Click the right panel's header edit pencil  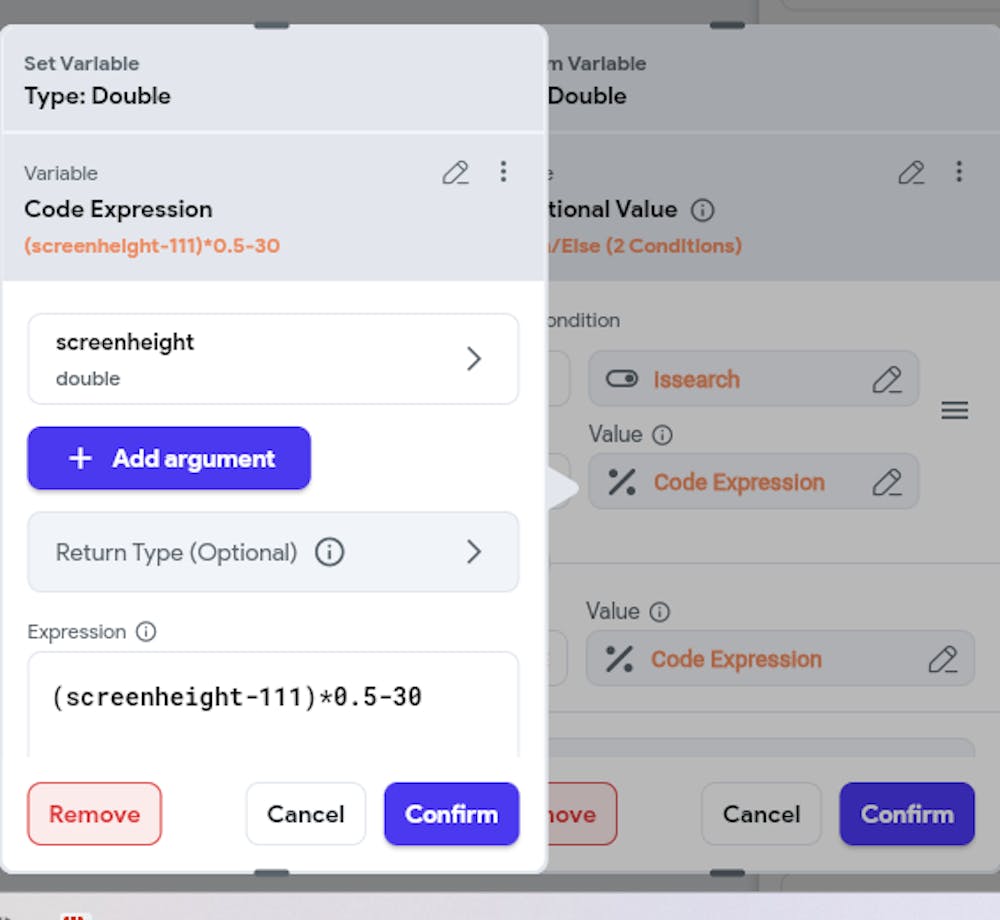[911, 173]
